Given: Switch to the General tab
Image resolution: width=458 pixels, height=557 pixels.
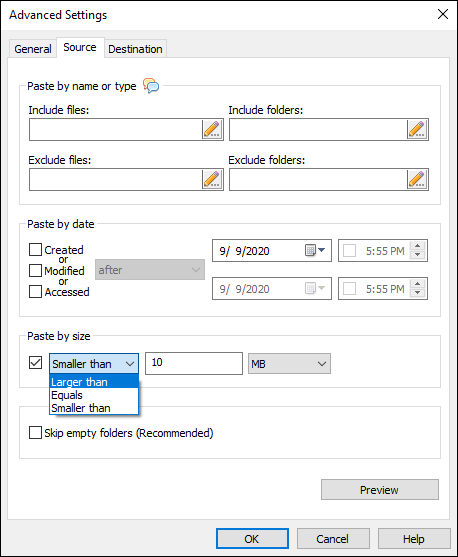Looking at the screenshot, I should coord(33,49).
